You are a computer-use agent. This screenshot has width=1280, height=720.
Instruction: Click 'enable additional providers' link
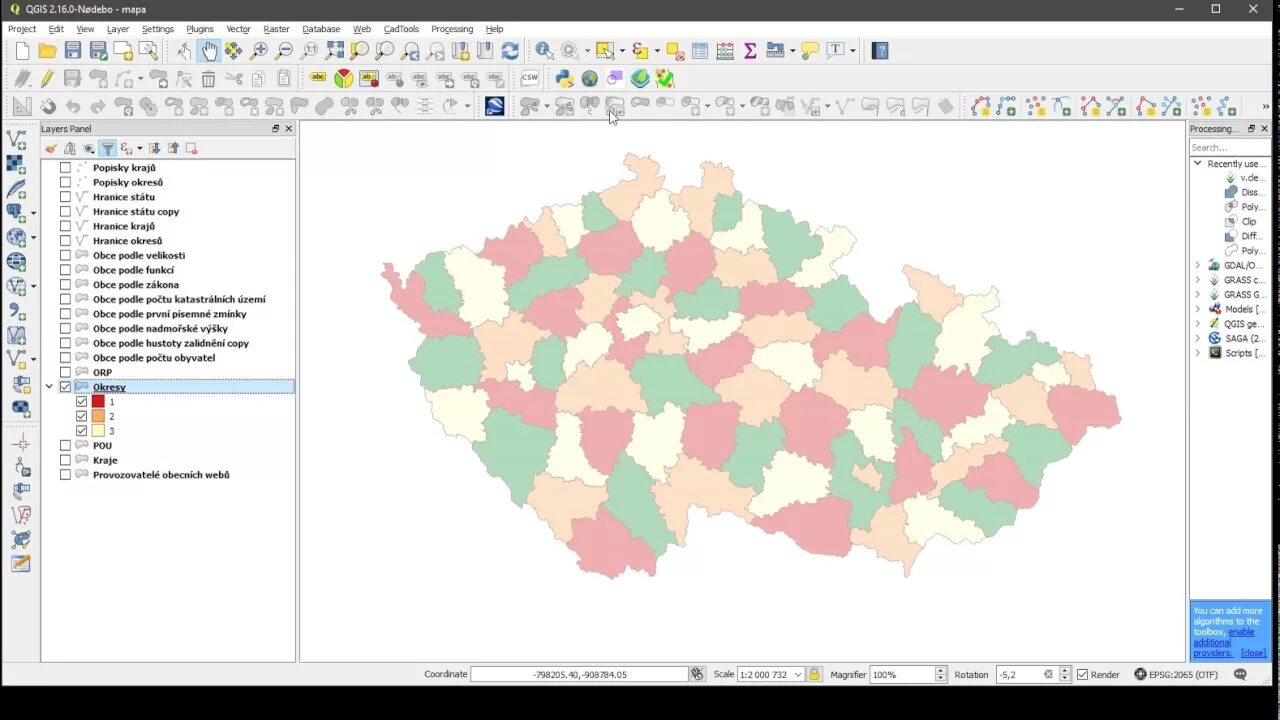pyautogui.click(x=1222, y=642)
